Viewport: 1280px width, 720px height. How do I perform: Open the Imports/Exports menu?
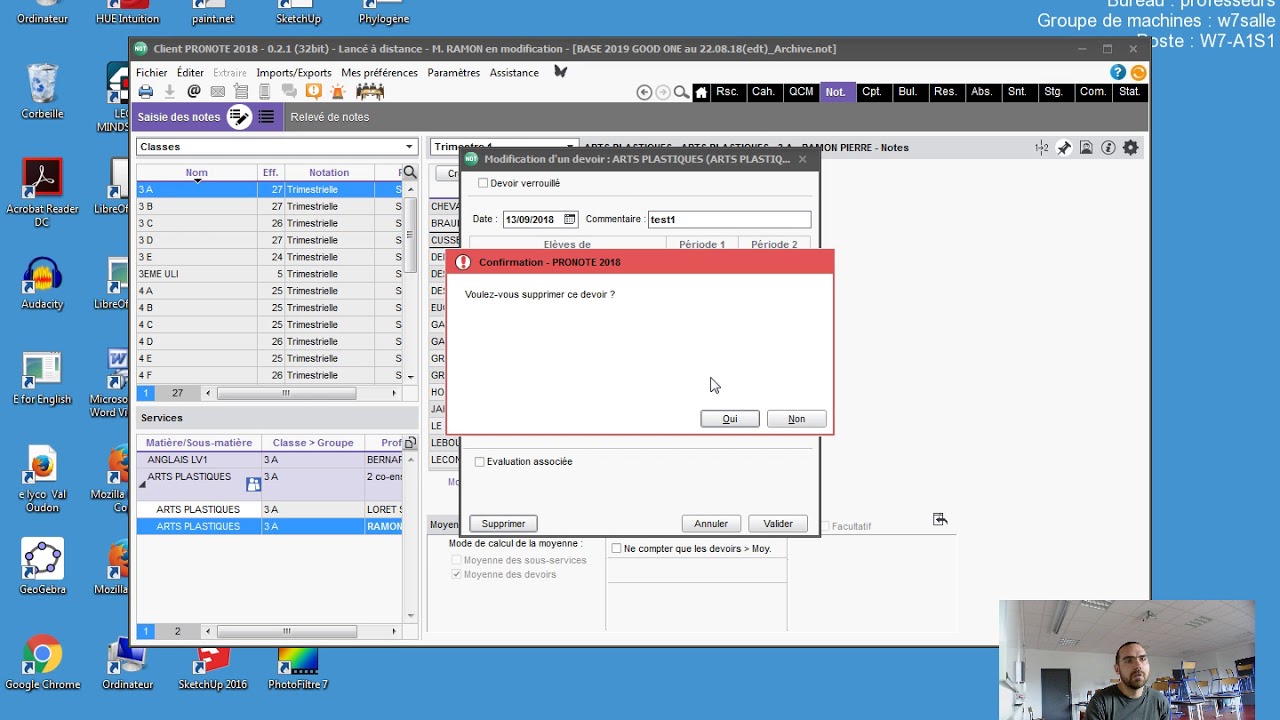[x=294, y=72]
